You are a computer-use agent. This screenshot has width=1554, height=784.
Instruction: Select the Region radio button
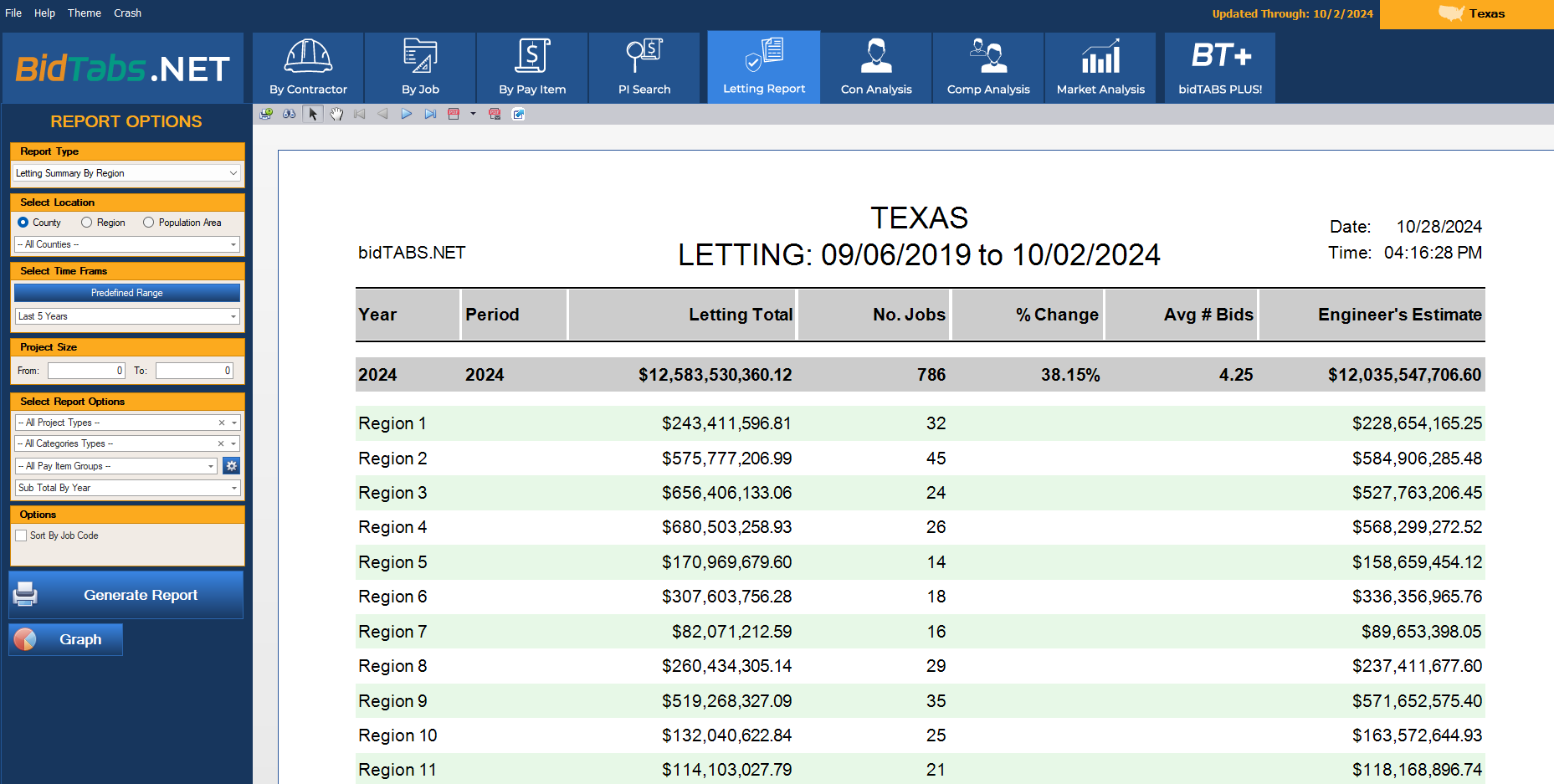86,223
